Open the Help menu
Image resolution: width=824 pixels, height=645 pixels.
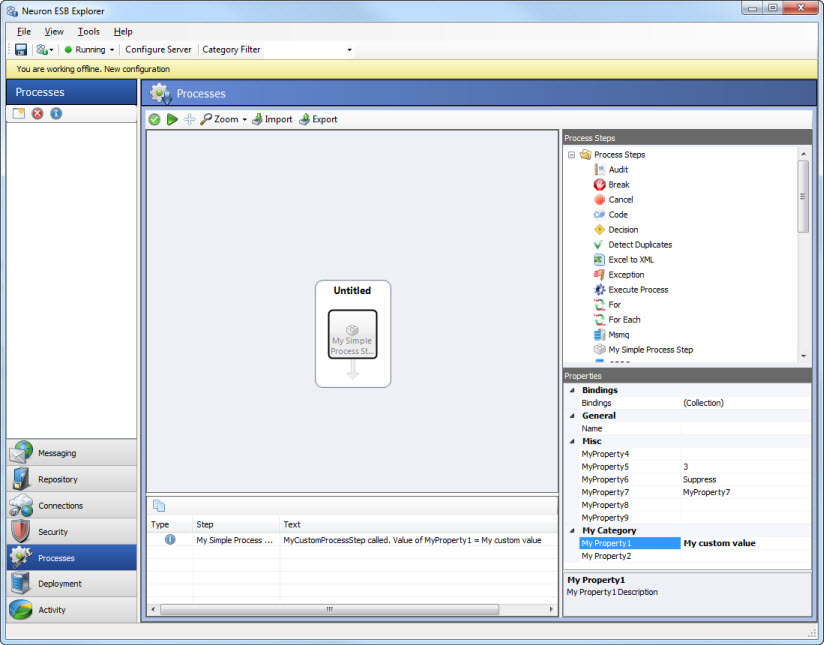(123, 32)
